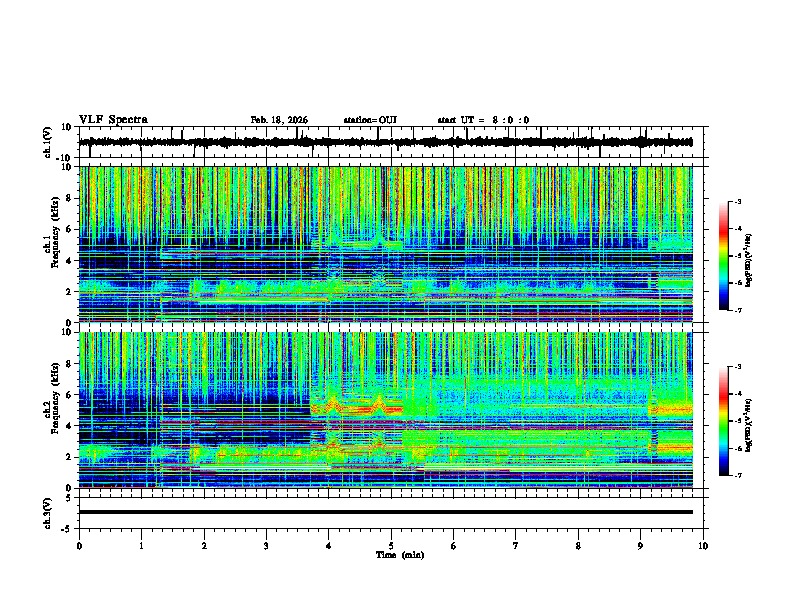Select the "start UT = 8 : 0 : 0" text
This screenshot has height=612, width=792.
[483, 120]
